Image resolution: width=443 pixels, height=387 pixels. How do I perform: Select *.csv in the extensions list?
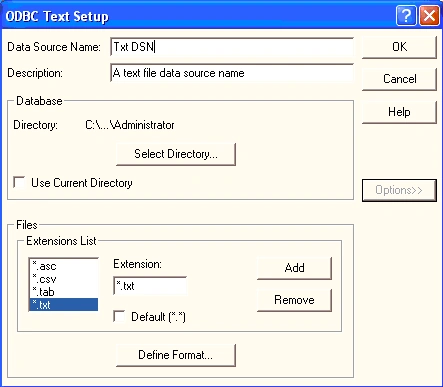pyautogui.click(x=64, y=279)
